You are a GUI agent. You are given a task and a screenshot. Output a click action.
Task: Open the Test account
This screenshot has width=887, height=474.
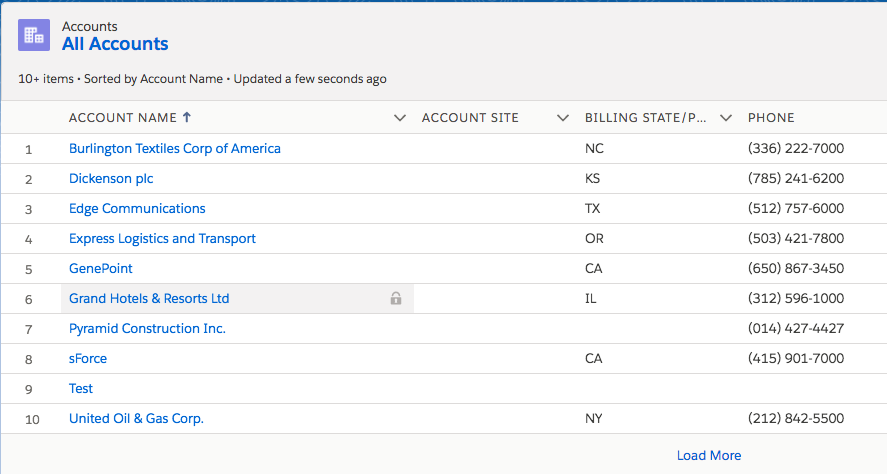[81, 388]
